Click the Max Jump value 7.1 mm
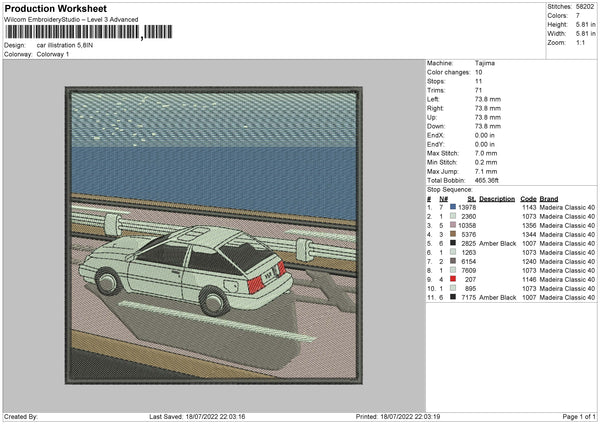The width and height of the screenshot is (600, 424). [486, 171]
